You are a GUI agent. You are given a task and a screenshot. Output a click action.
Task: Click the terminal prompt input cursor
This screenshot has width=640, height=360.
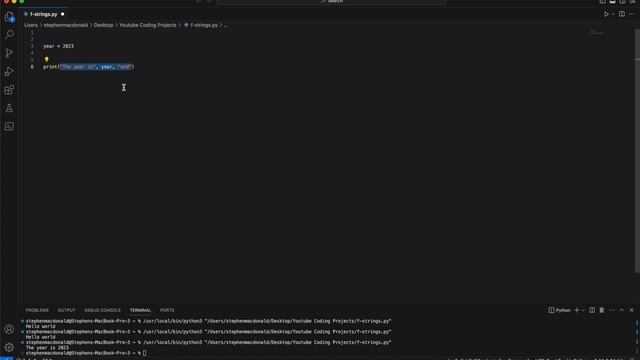(x=144, y=353)
